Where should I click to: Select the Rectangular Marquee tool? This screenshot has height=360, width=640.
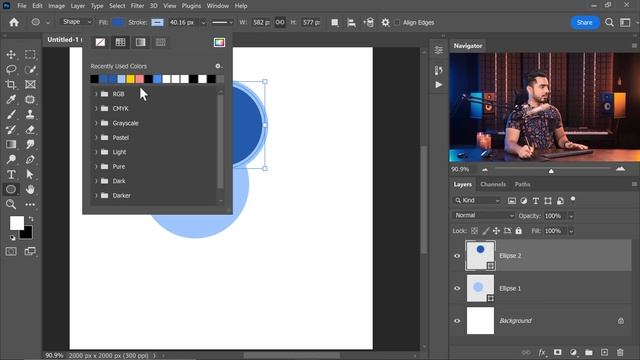click(x=30, y=54)
